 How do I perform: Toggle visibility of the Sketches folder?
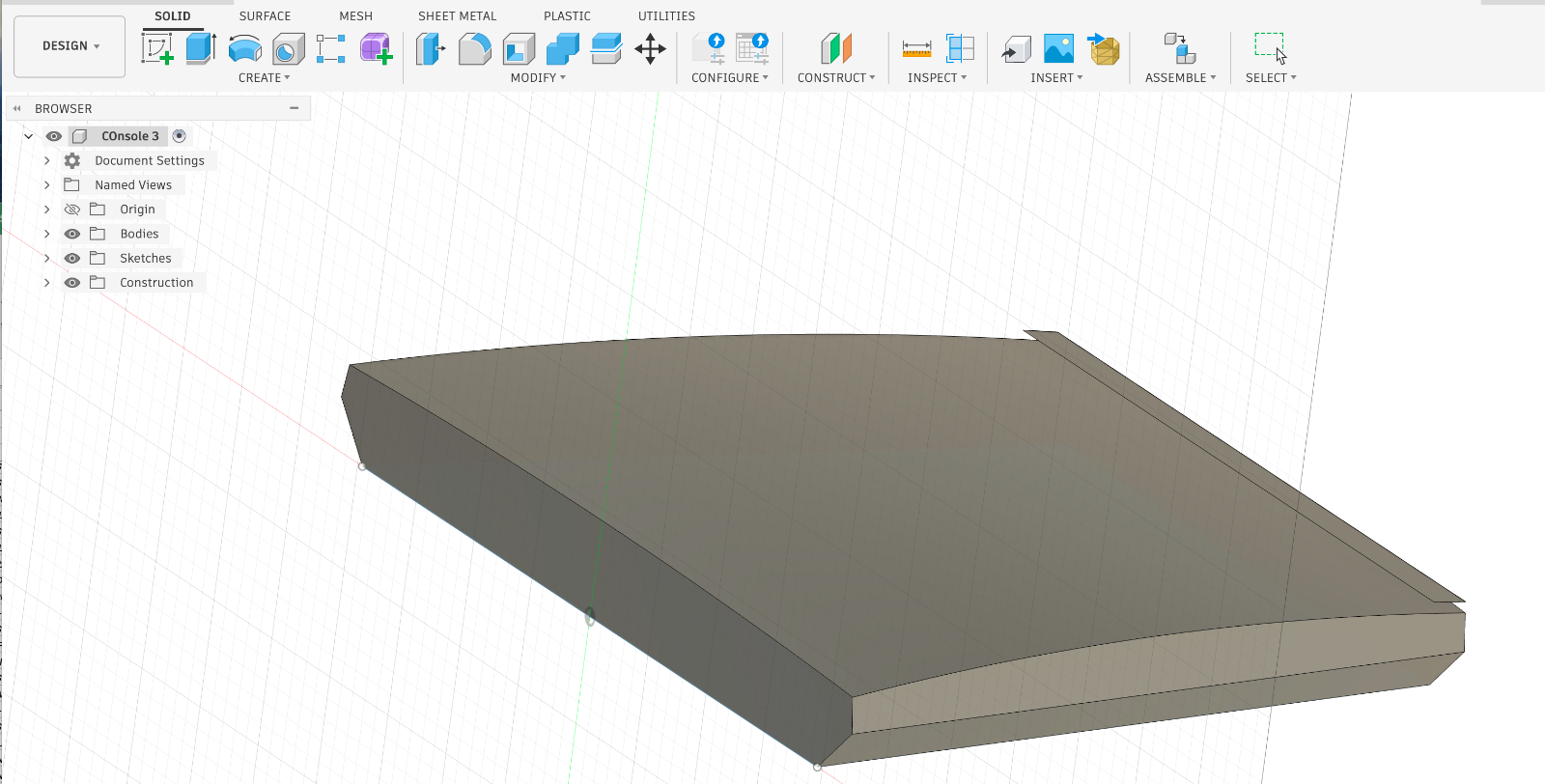point(72,258)
